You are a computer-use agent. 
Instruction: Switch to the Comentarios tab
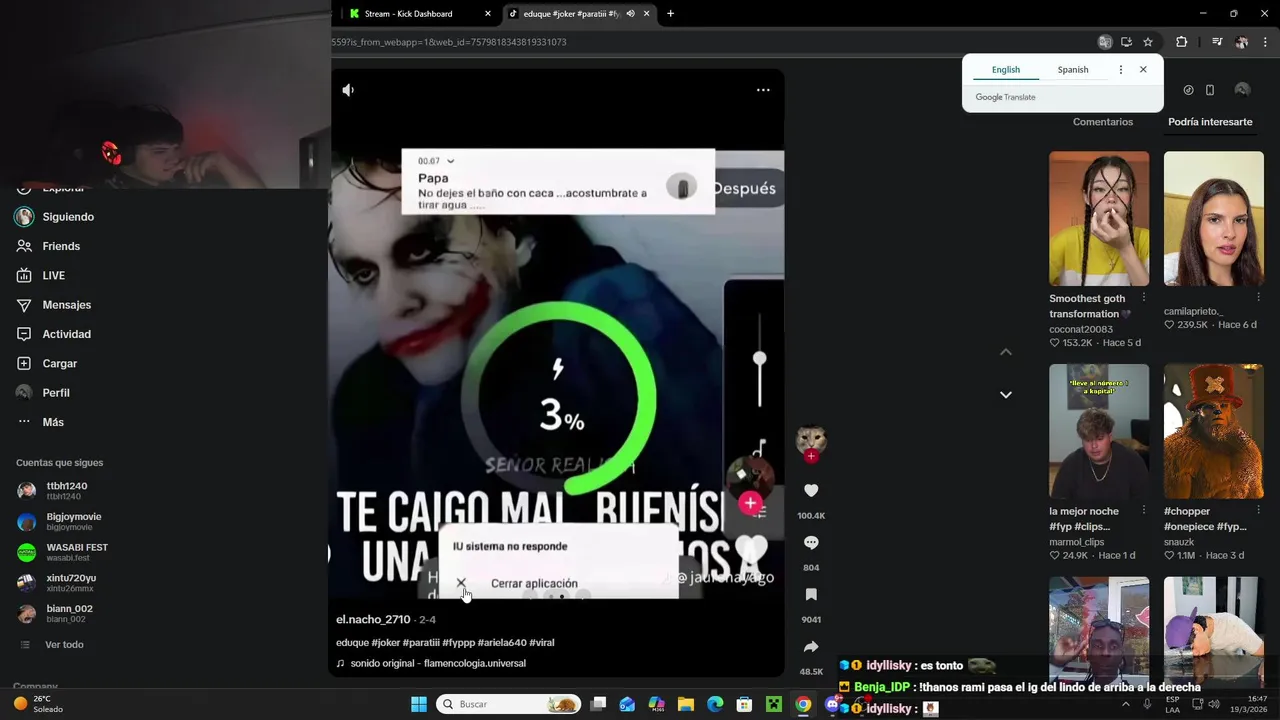pos(1103,122)
